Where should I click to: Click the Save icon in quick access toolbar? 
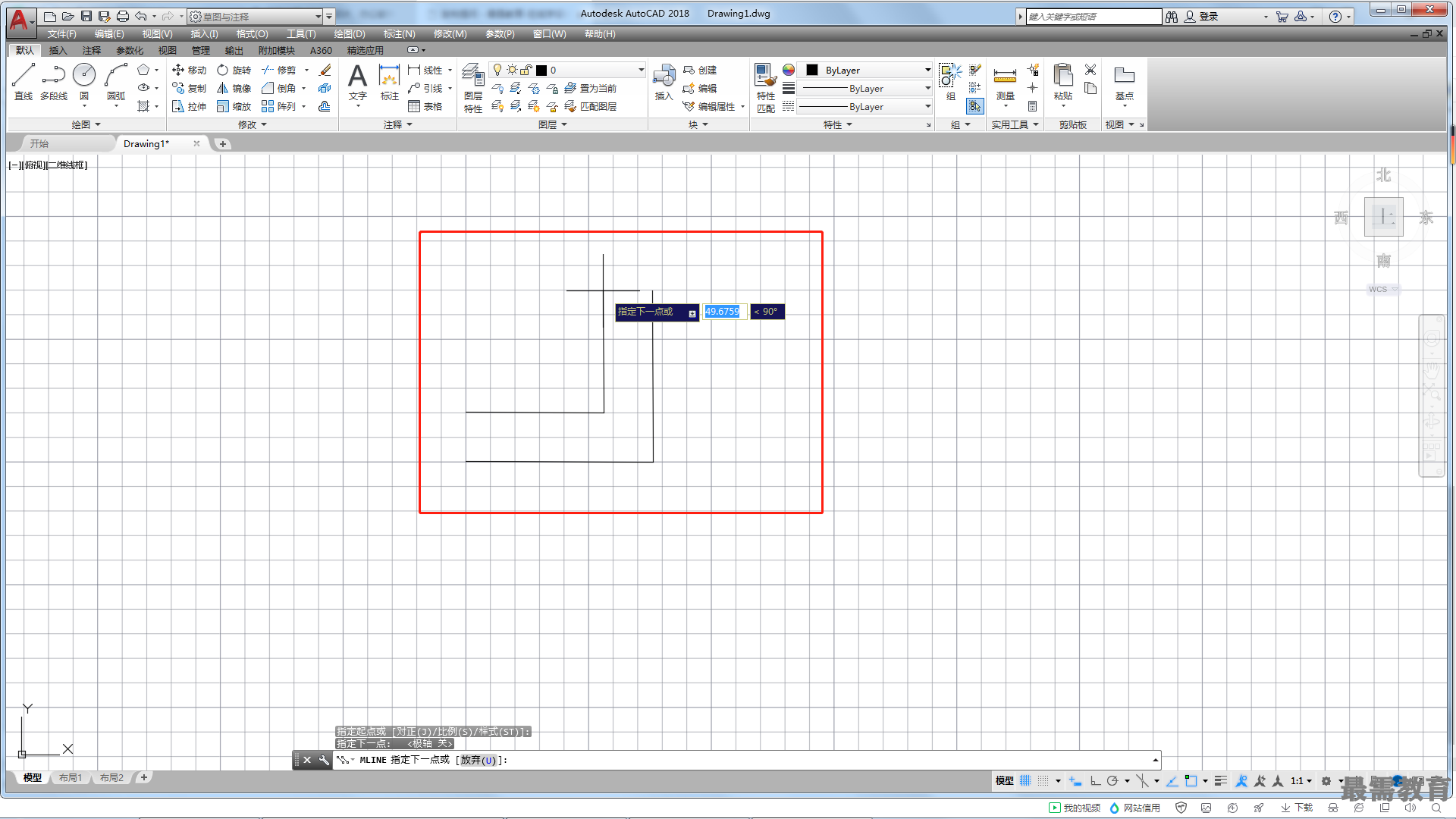coord(86,16)
